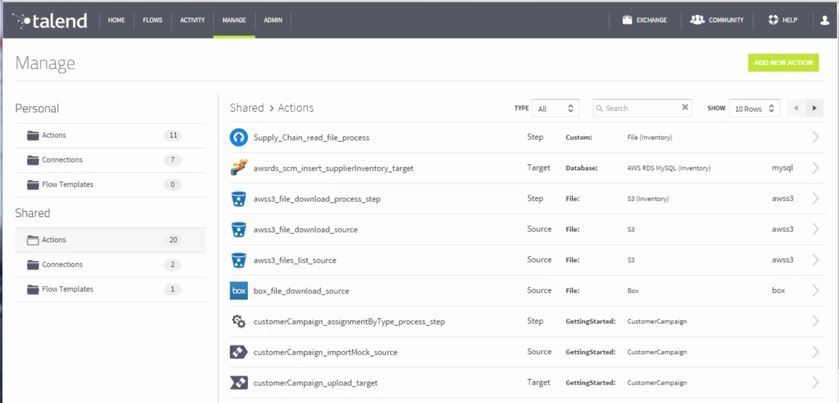
Task: Click the box_file_download_source Box icon
Action: click(x=238, y=290)
